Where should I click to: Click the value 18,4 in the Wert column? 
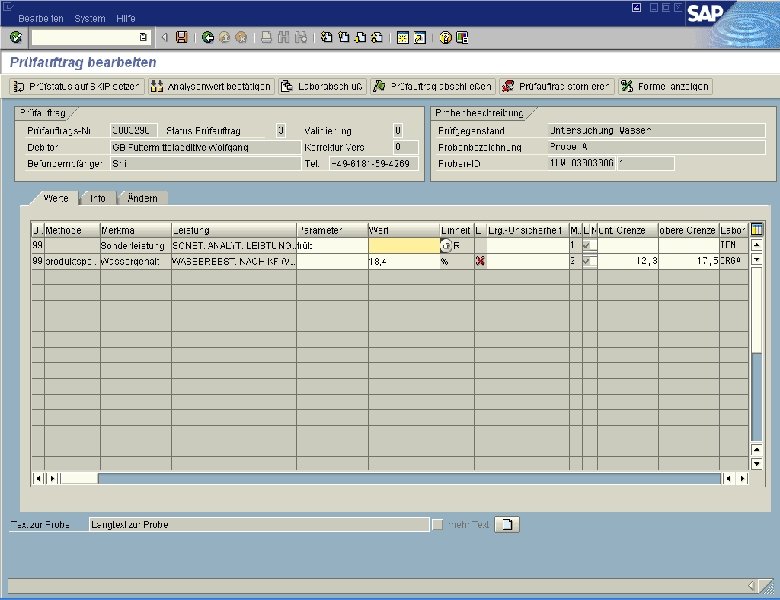click(x=378, y=261)
